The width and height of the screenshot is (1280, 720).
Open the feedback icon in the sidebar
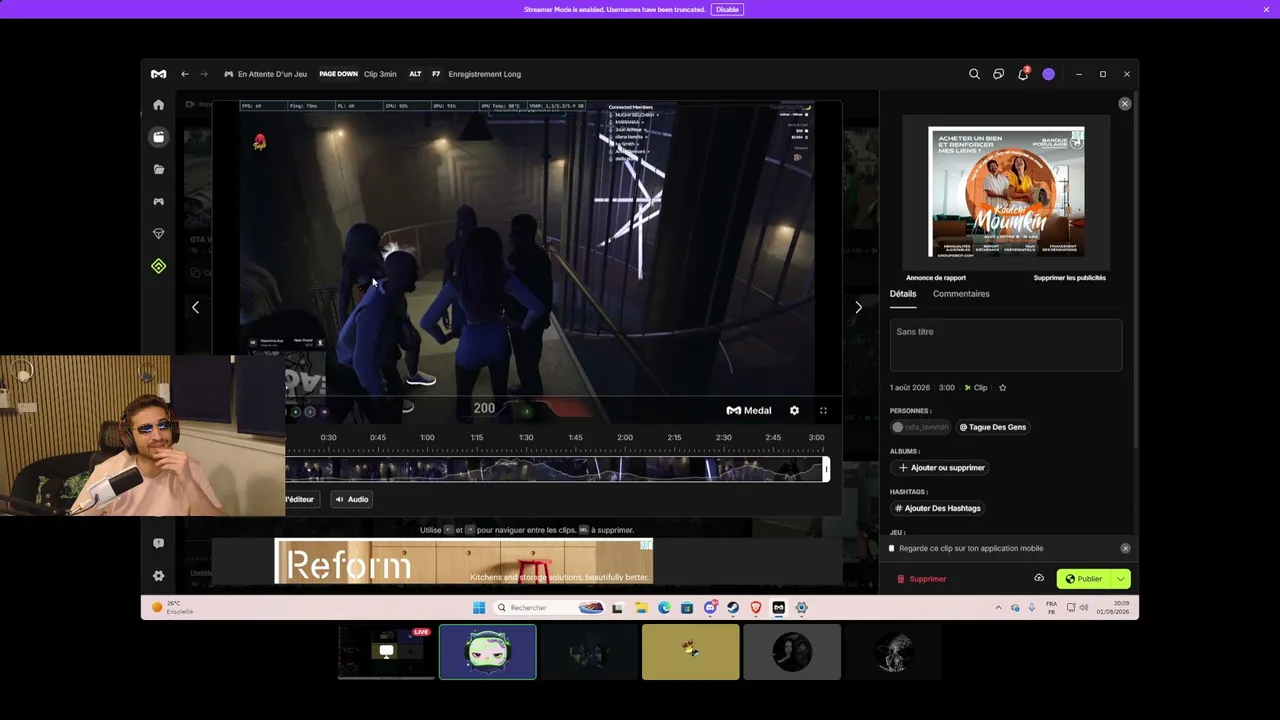point(158,543)
